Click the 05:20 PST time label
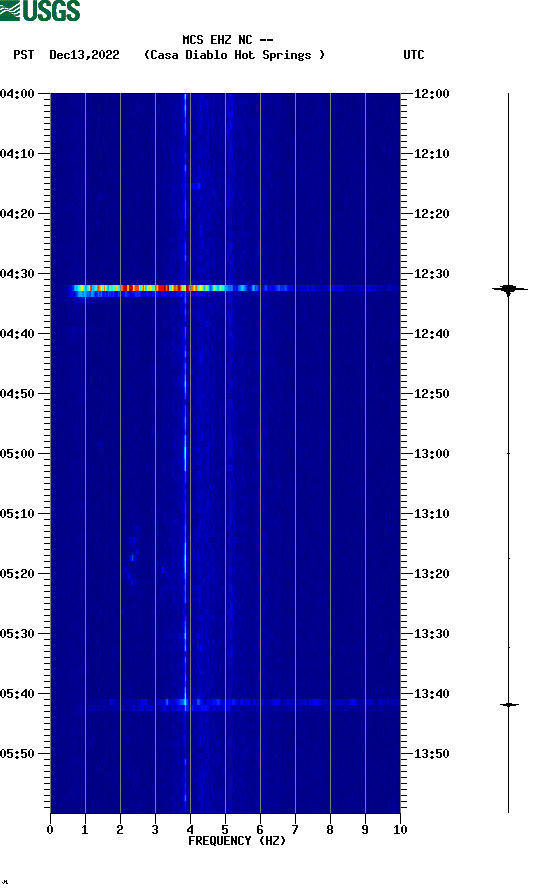This screenshot has width=552, height=893. point(18,574)
